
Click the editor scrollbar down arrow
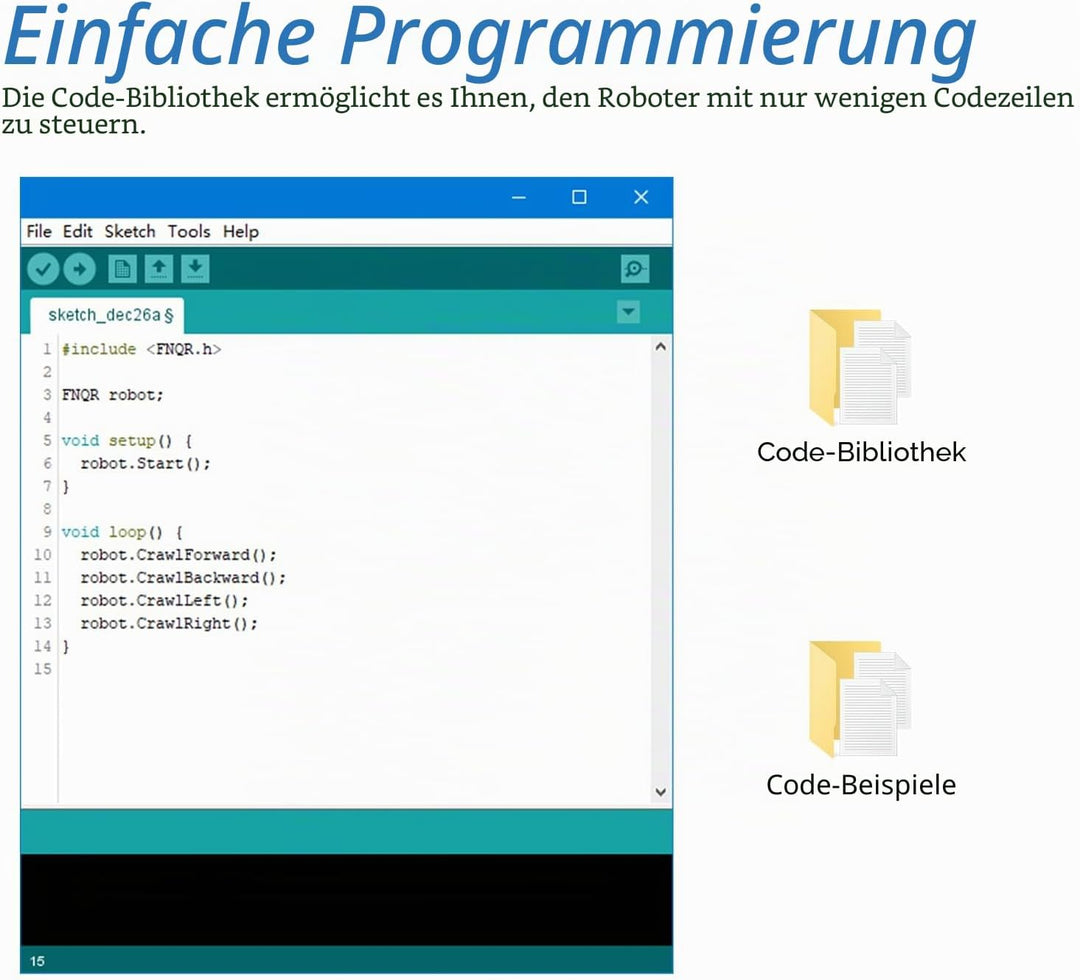pos(661,792)
